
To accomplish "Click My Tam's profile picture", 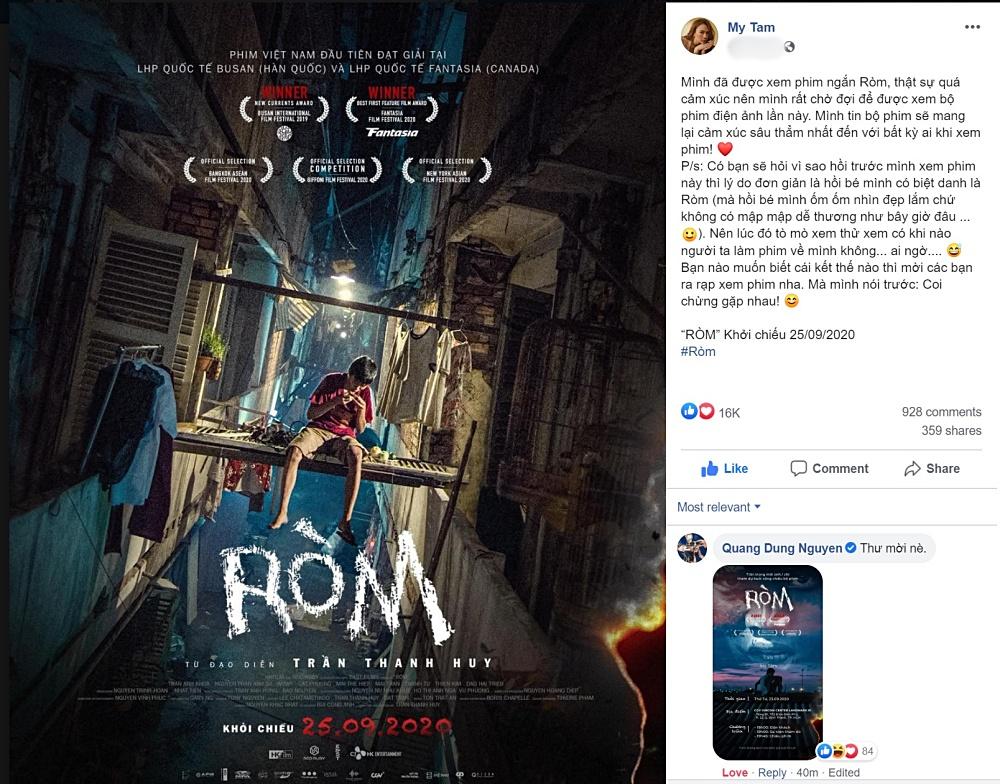I will click(x=699, y=36).
